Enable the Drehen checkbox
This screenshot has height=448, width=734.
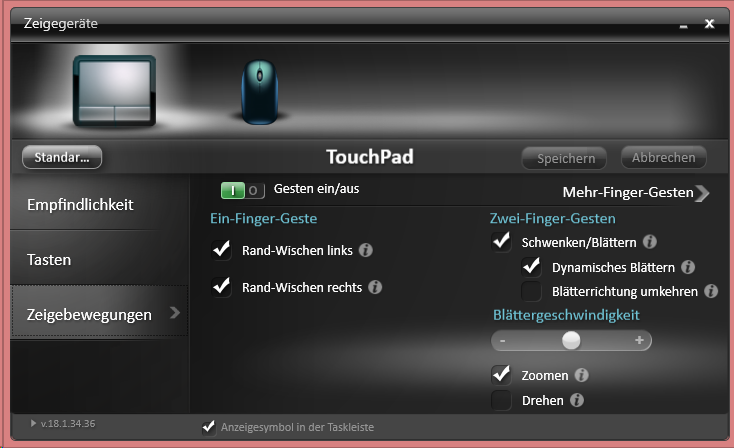click(x=501, y=400)
